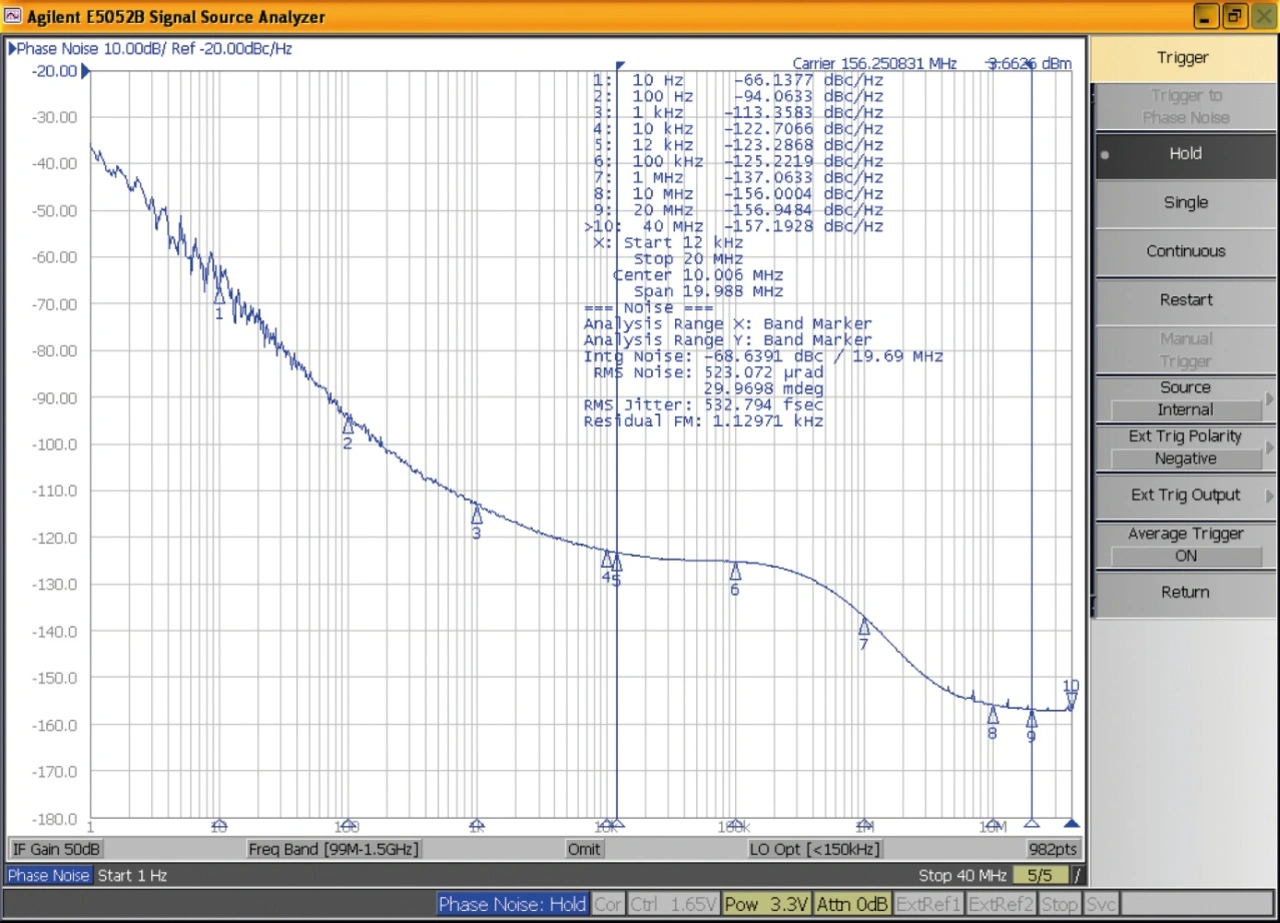The image size is (1280, 923).
Task: Expand the Source Internal submenu
Action: coord(1184,399)
